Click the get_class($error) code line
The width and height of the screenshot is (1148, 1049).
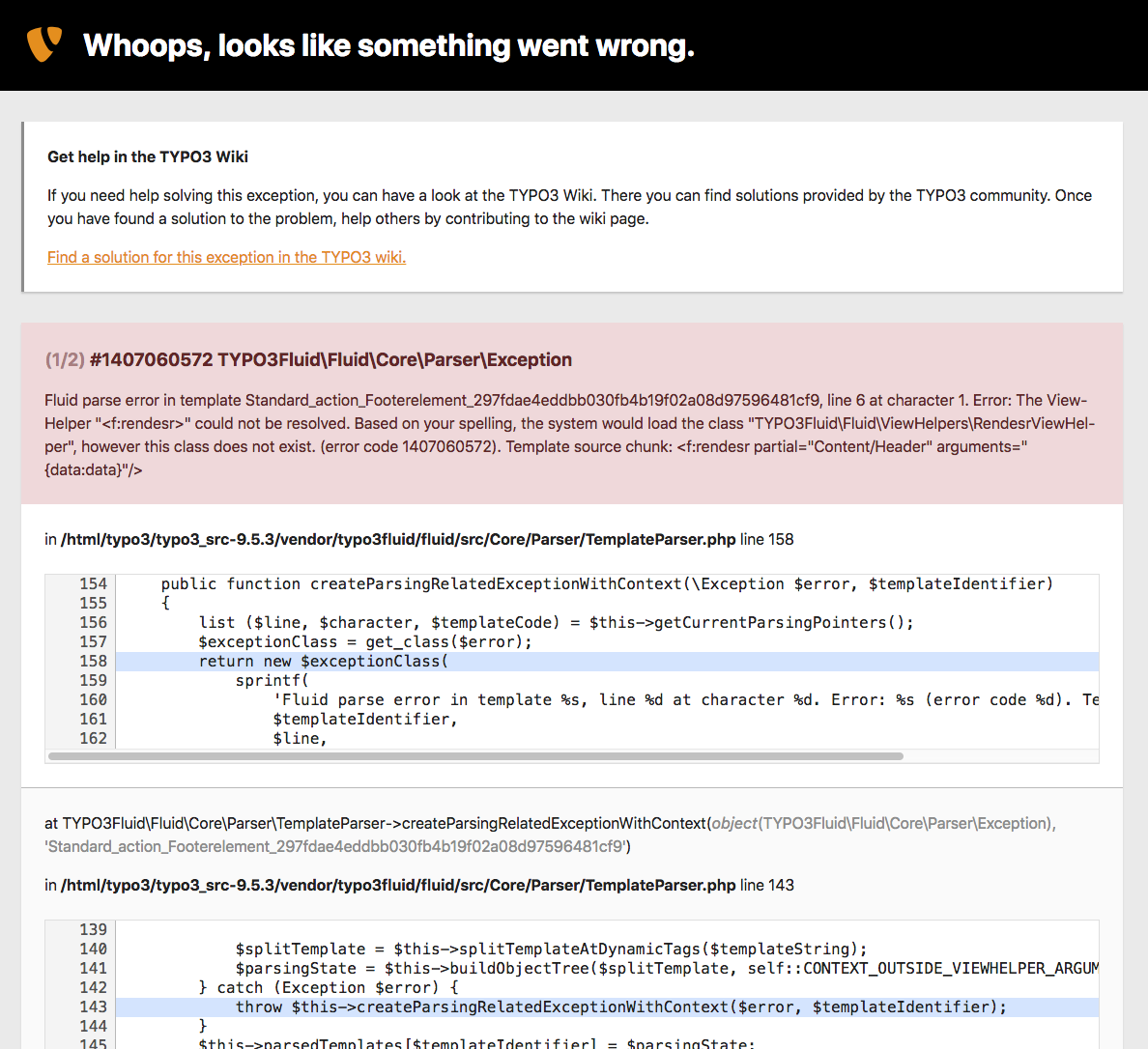coord(364,641)
